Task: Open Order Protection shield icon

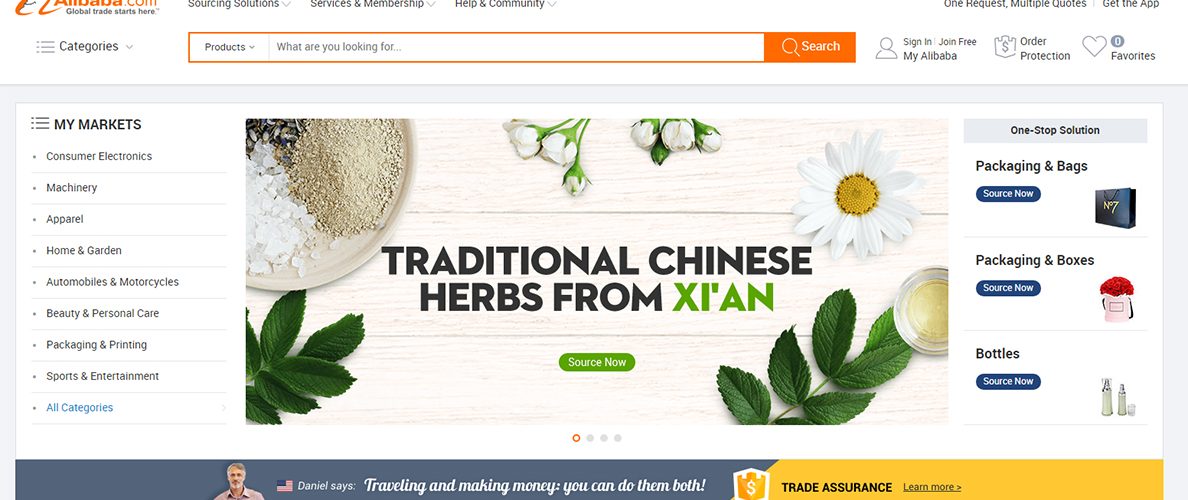Action: [x=1005, y=47]
